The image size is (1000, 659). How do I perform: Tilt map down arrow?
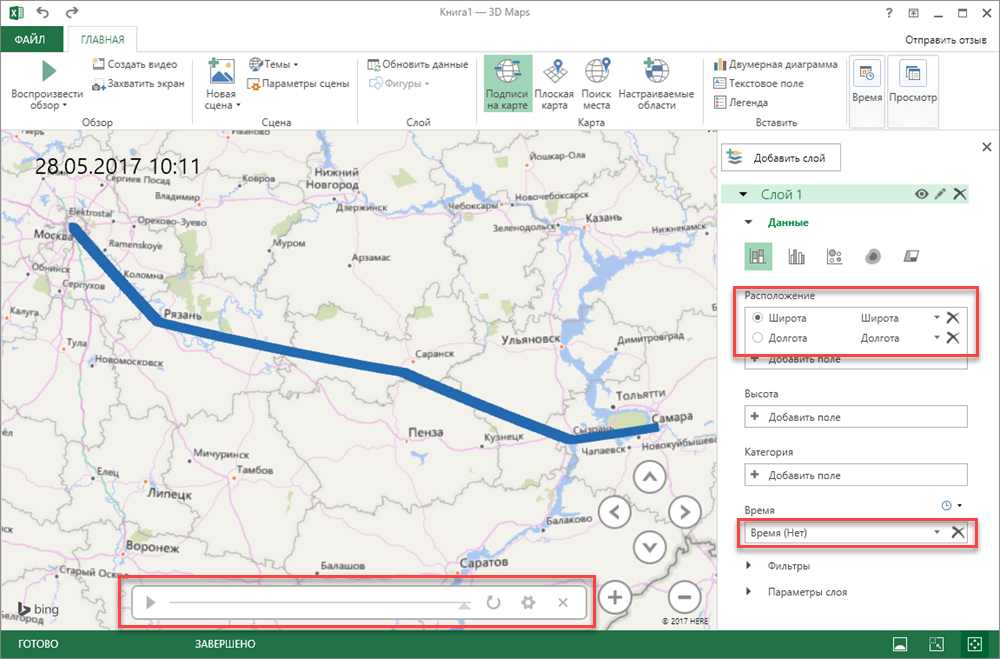[650, 547]
